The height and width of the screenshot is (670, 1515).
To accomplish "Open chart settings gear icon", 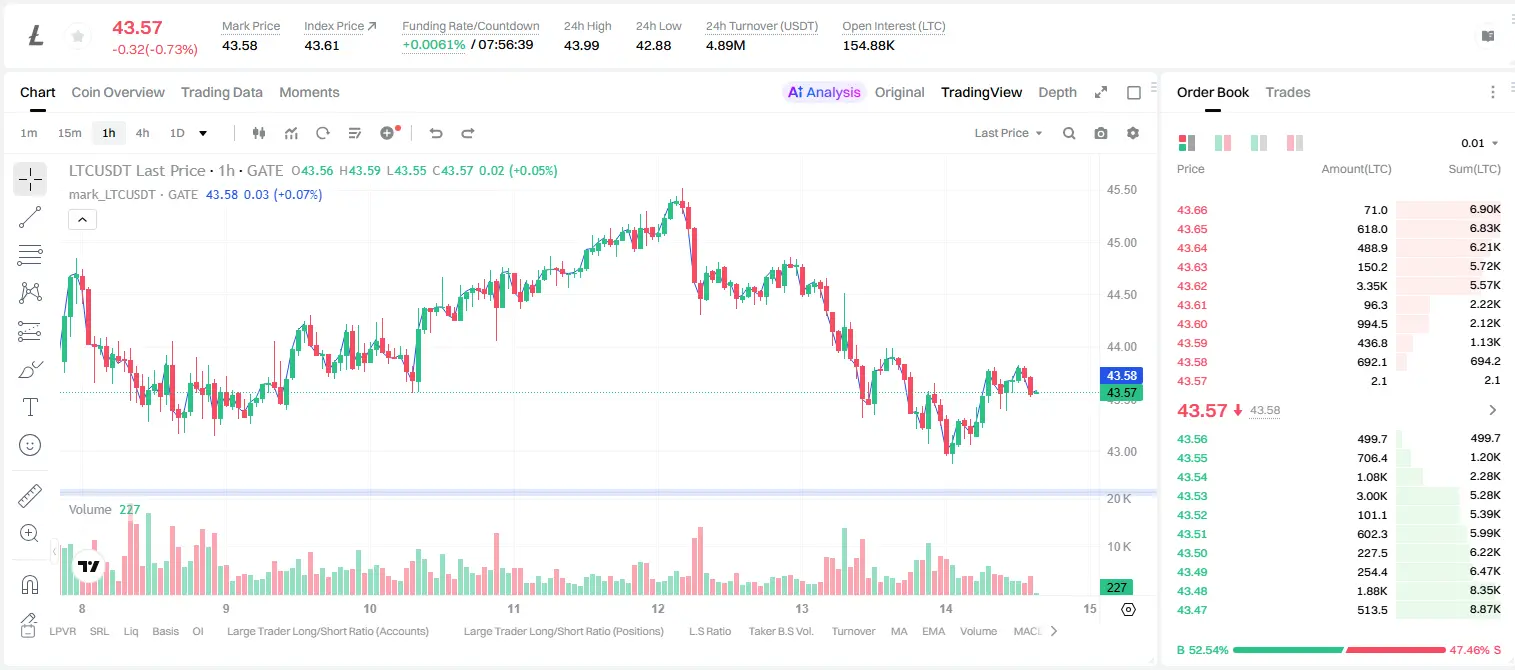I will [1133, 133].
